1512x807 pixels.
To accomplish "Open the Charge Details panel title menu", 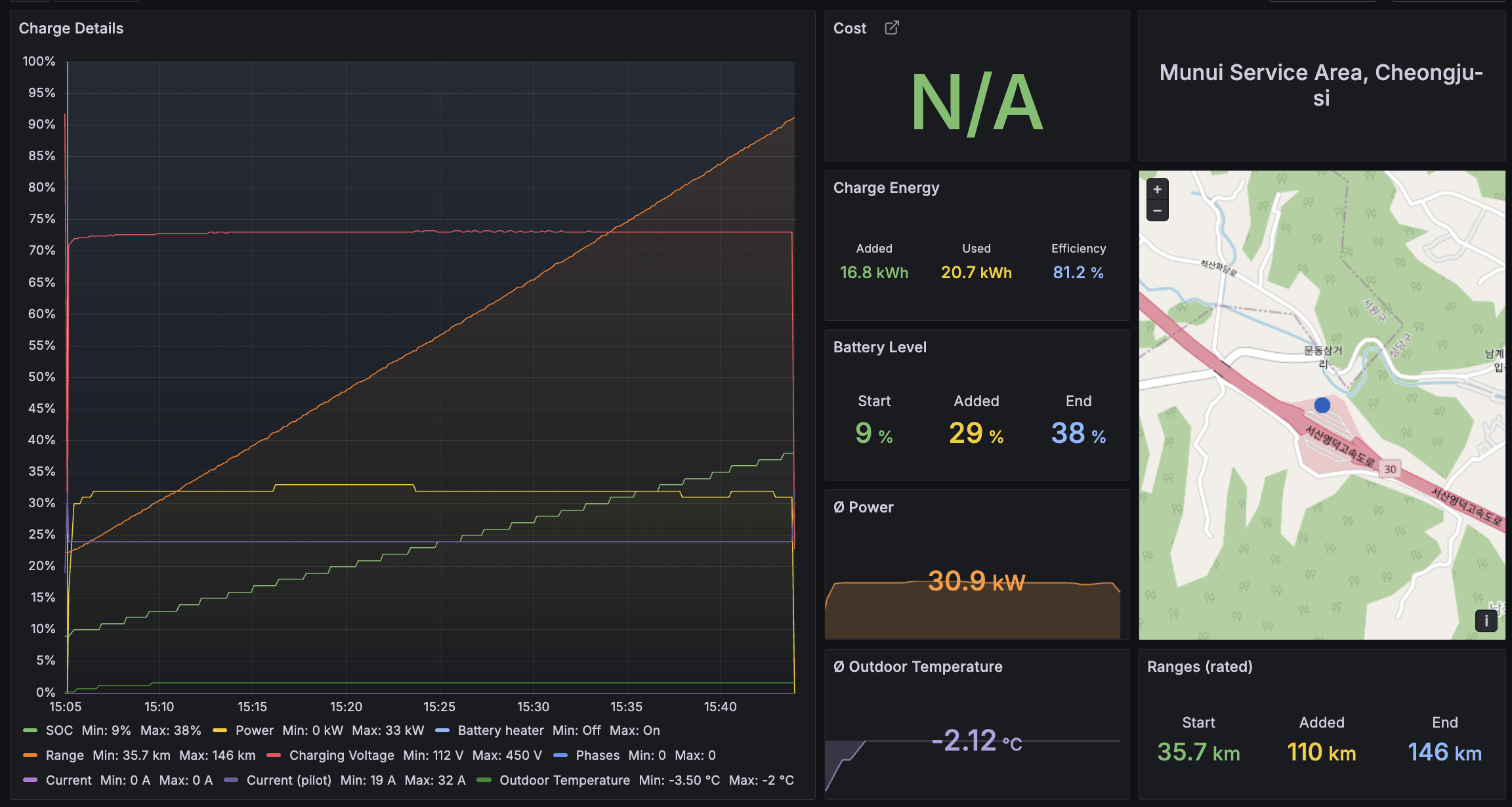I will [x=71, y=28].
